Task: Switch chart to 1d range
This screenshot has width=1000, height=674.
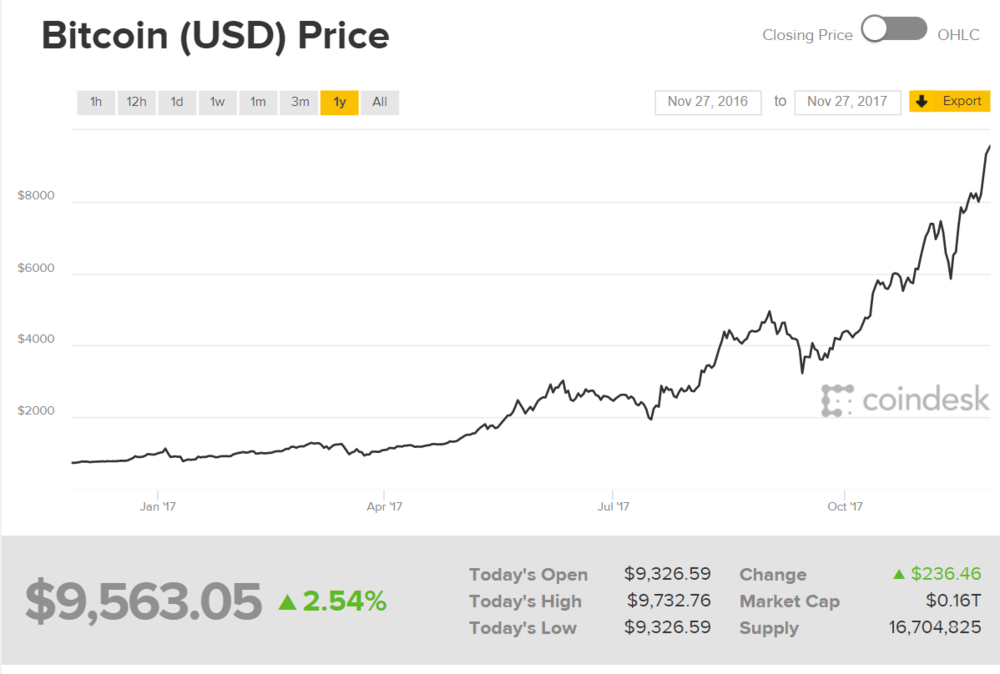Action: [177, 102]
